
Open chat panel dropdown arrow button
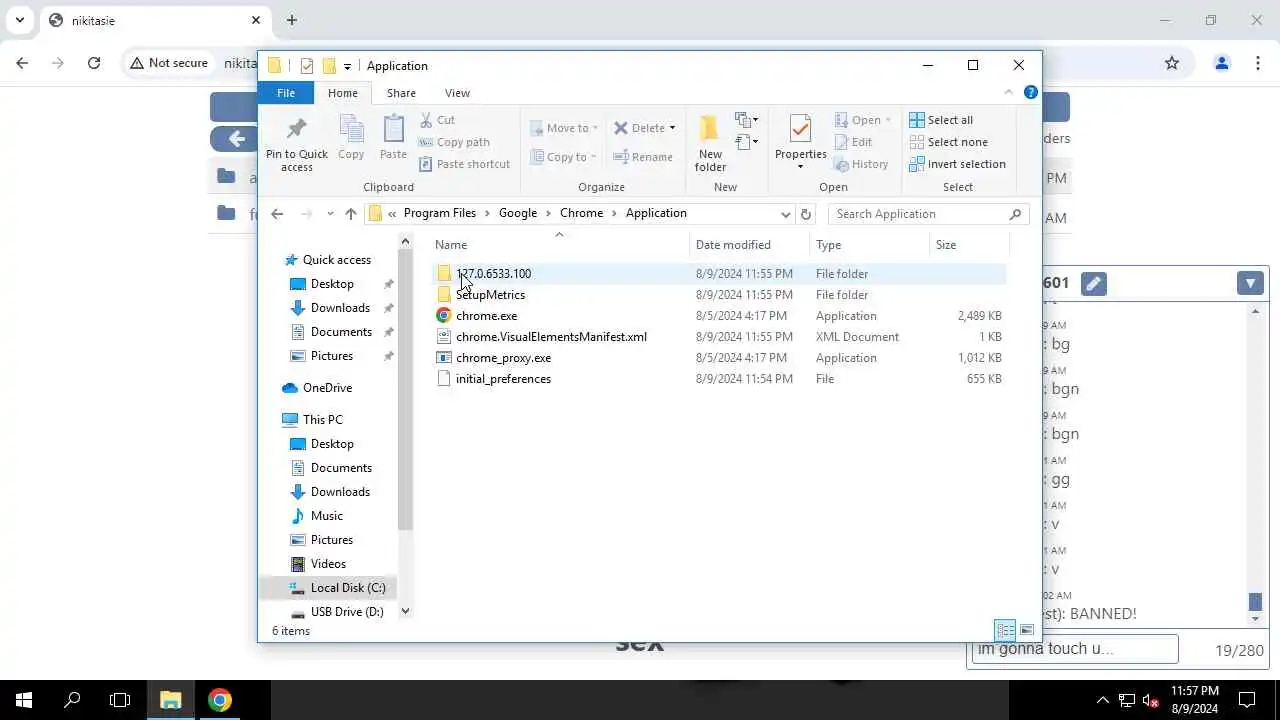pos(1251,284)
